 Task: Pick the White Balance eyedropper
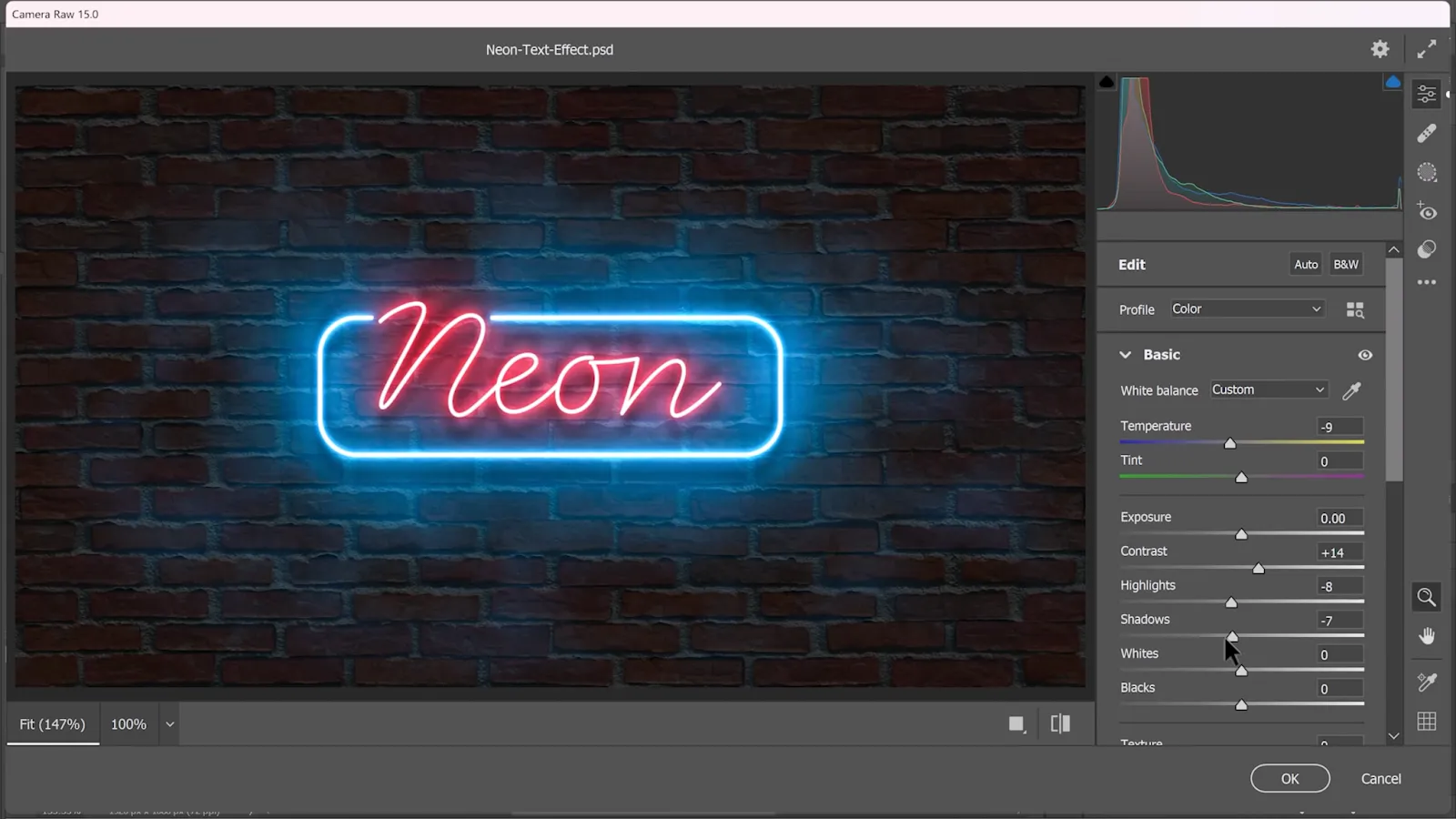pos(1351,390)
